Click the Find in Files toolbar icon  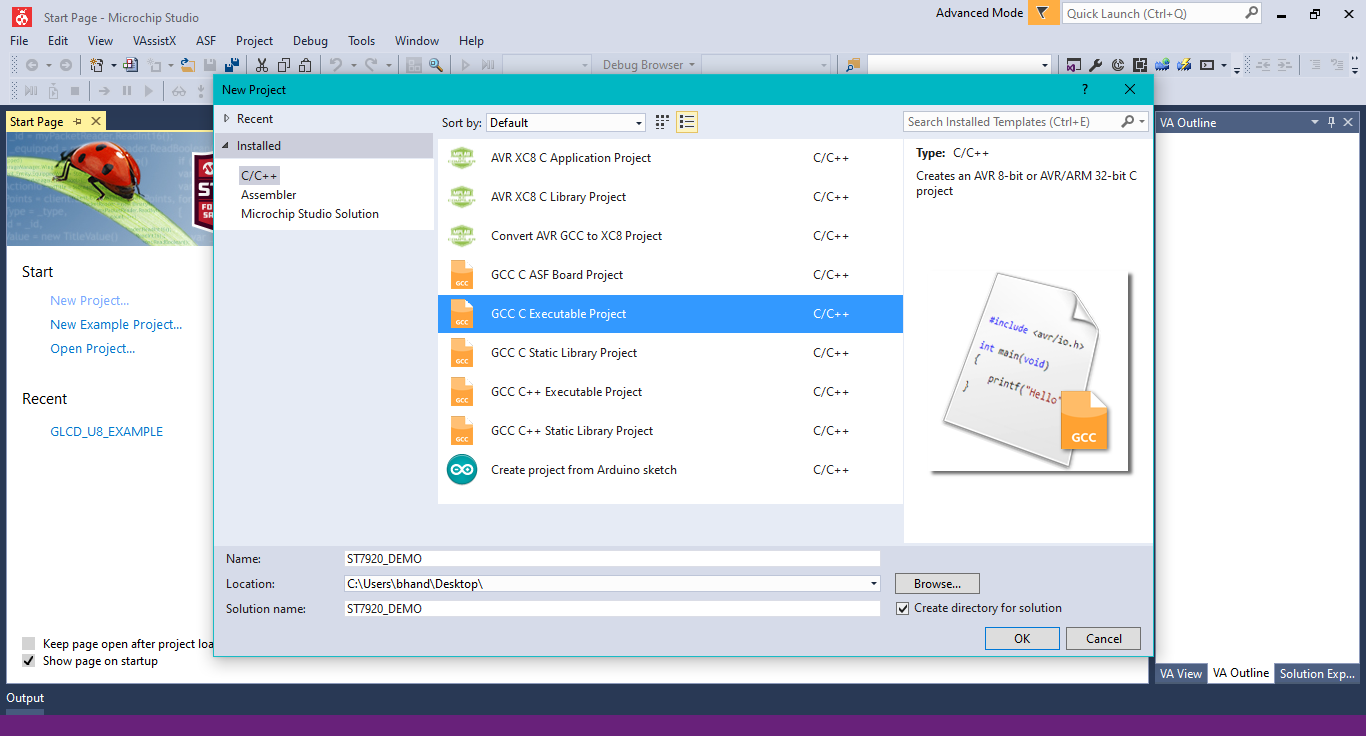pos(853,65)
